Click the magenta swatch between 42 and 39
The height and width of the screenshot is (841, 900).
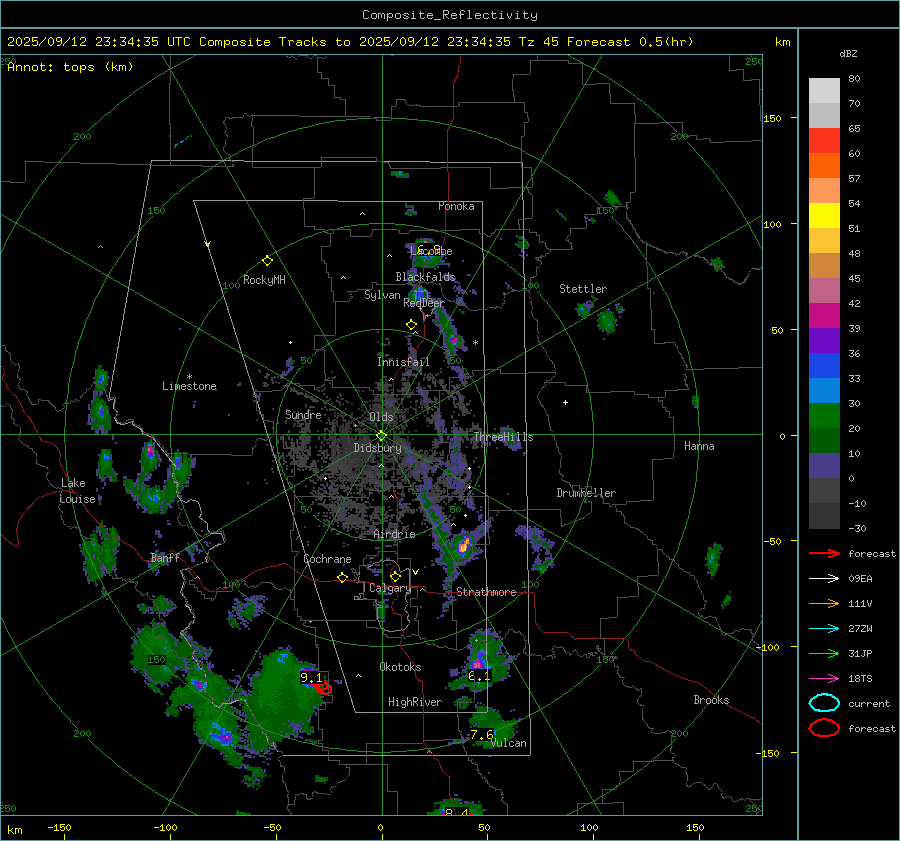(824, 316)
